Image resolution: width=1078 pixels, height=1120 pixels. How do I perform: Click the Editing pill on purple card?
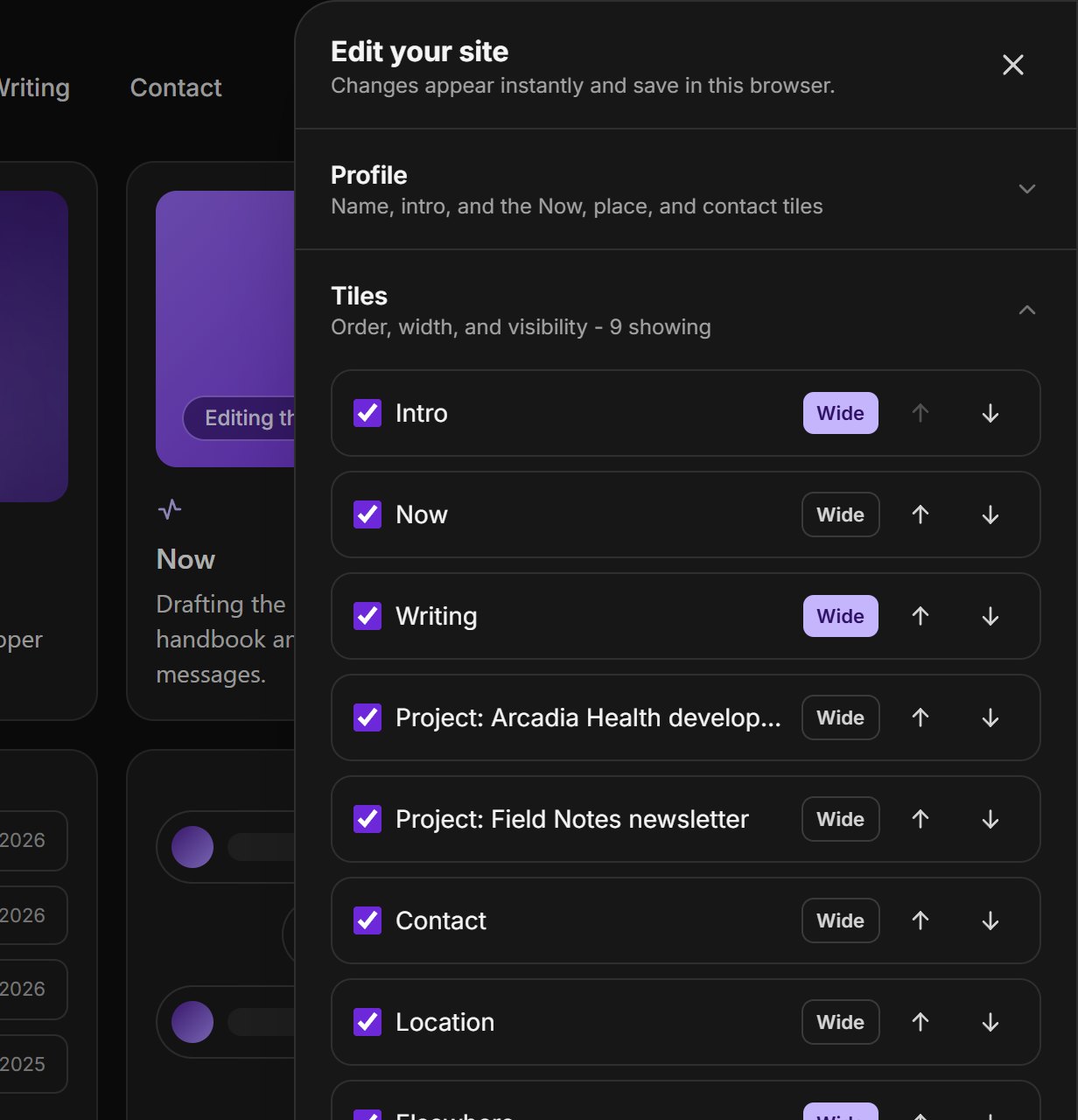239,418
